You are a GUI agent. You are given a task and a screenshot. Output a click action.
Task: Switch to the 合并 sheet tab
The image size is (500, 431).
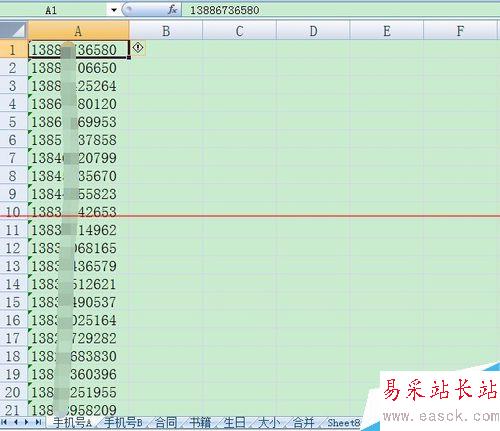(303, 423)
